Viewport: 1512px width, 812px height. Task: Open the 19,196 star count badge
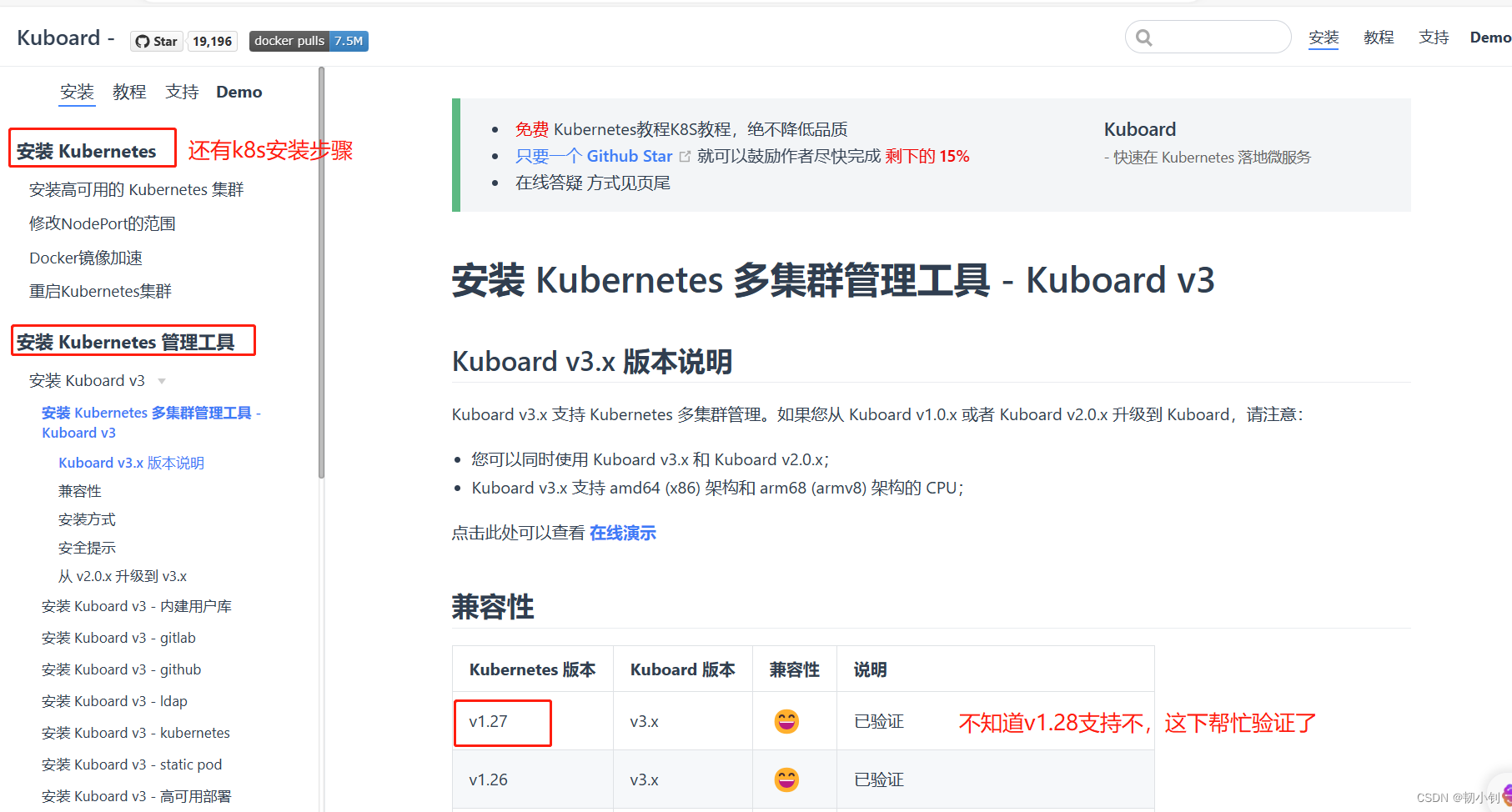213,42
